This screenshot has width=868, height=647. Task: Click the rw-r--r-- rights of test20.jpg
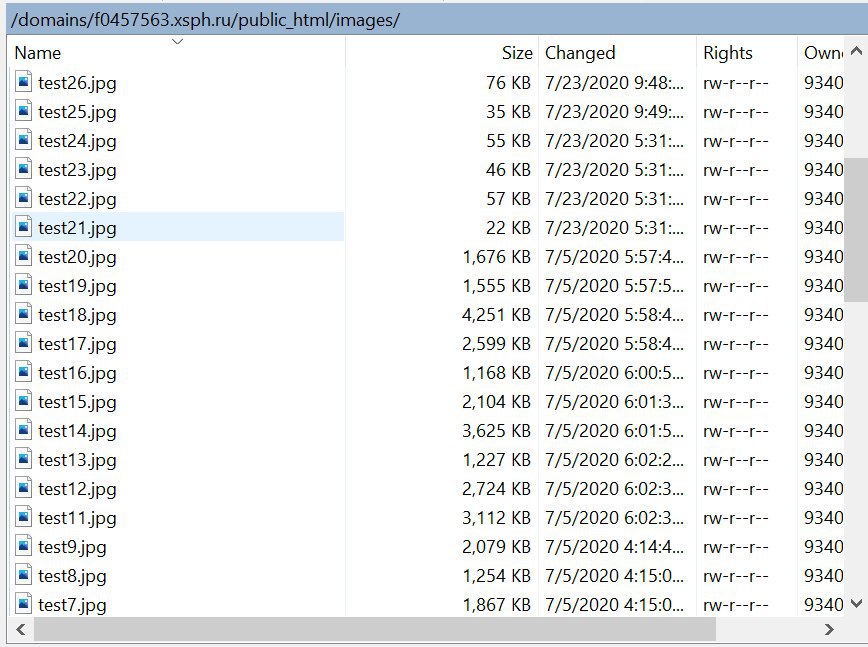pyautogui.click(x=736, y=257)
